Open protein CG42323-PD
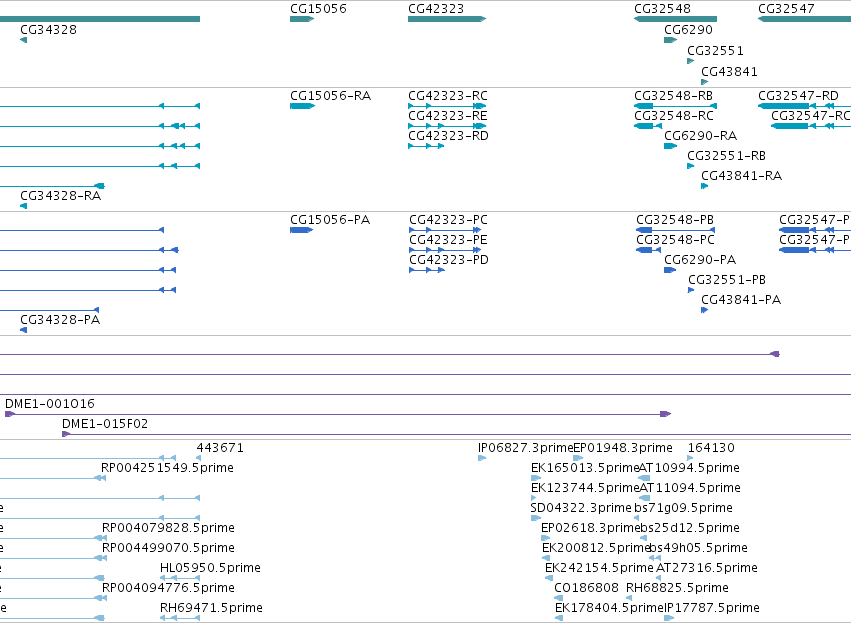 click(x=449, y=260)
